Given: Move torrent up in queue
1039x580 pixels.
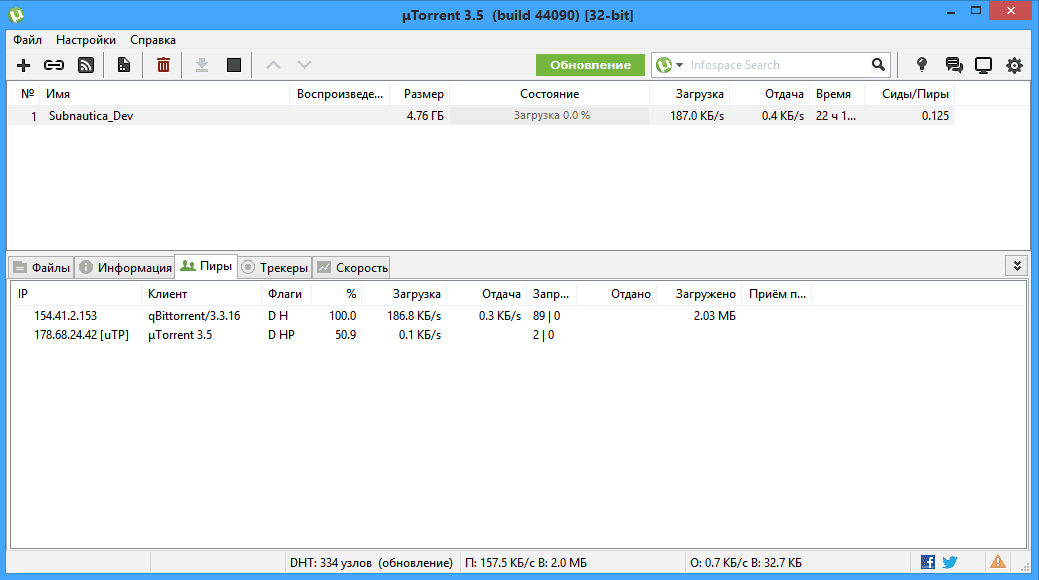Looking at the screenshot, I should pos(273,65).
